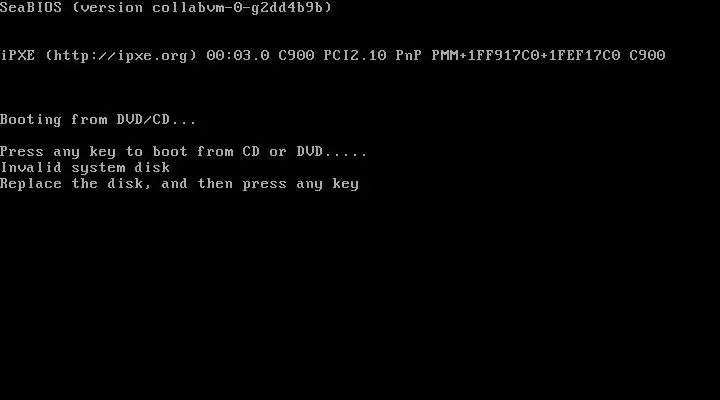Screen dimensions: 720x400
Task: Select the 'Booting from DVD/CD...' line
Action: [x=98, y=120]
